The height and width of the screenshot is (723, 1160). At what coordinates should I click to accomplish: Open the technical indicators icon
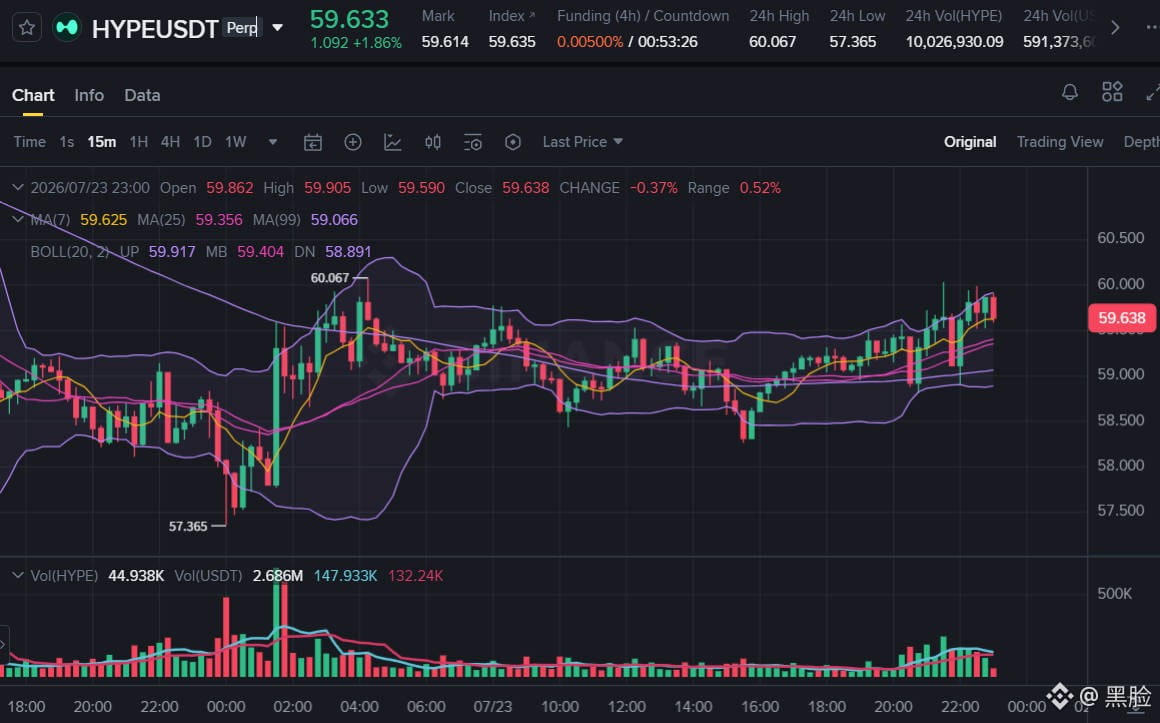pos(393,142)
